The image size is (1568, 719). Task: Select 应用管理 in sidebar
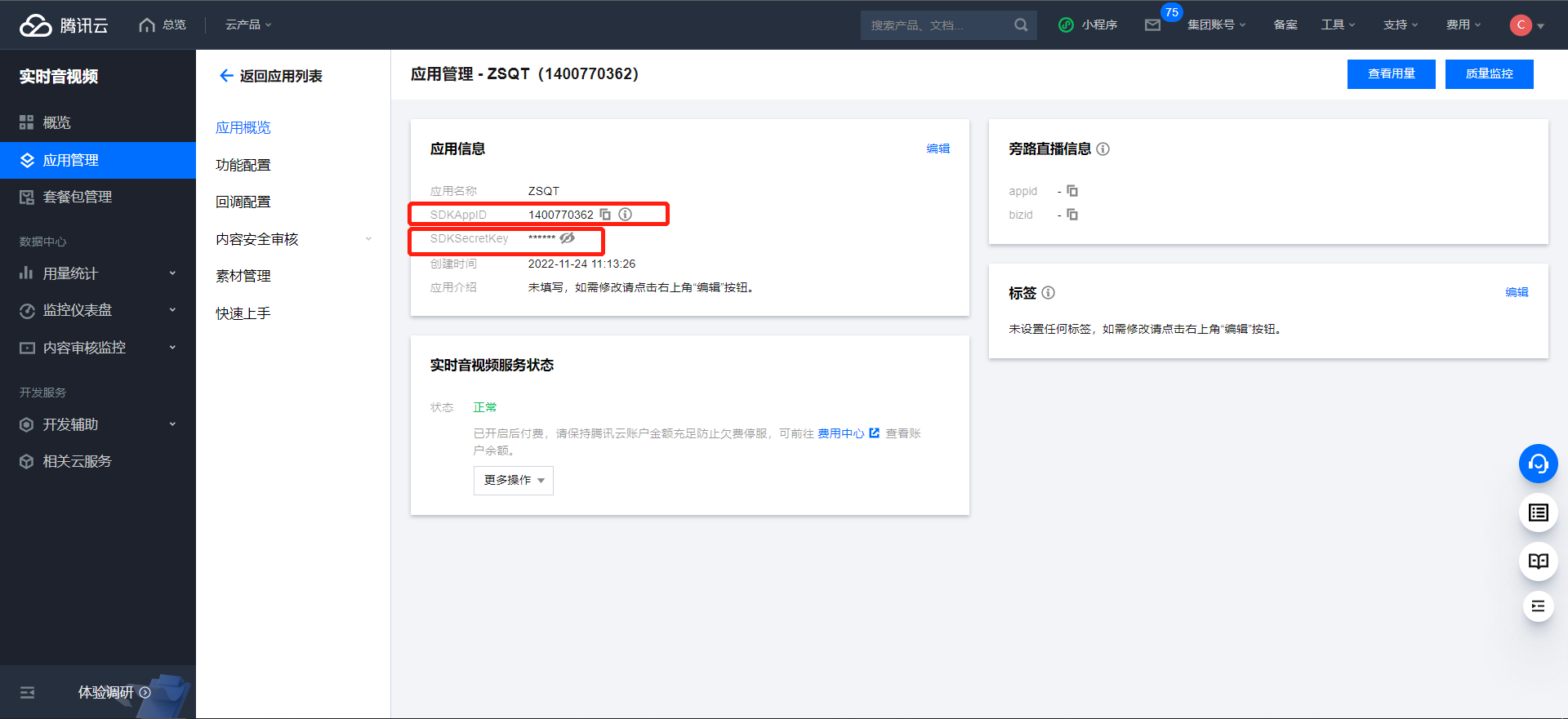(98, 160)
